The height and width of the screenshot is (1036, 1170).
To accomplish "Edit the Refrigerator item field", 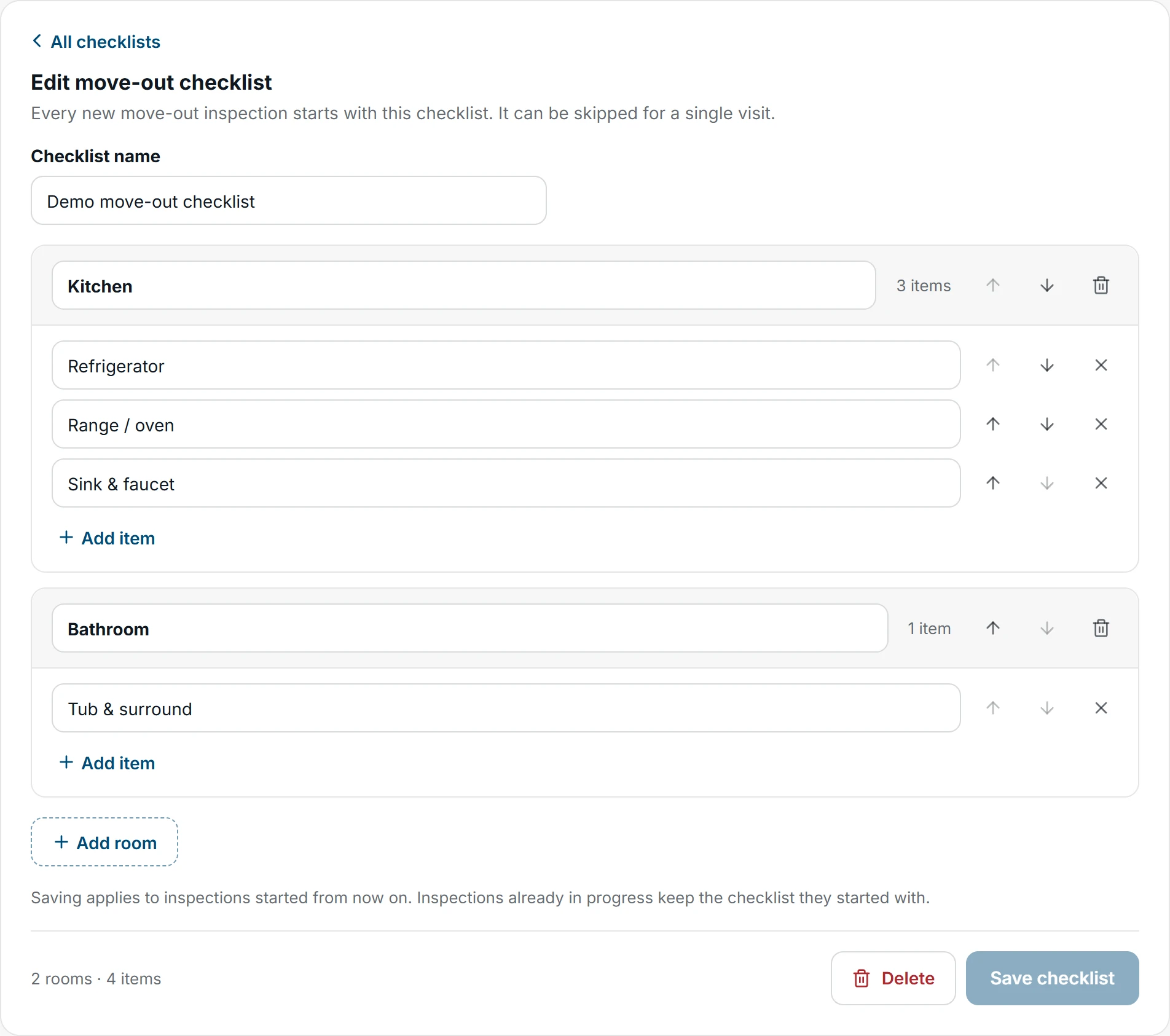I will pos(506,366).
